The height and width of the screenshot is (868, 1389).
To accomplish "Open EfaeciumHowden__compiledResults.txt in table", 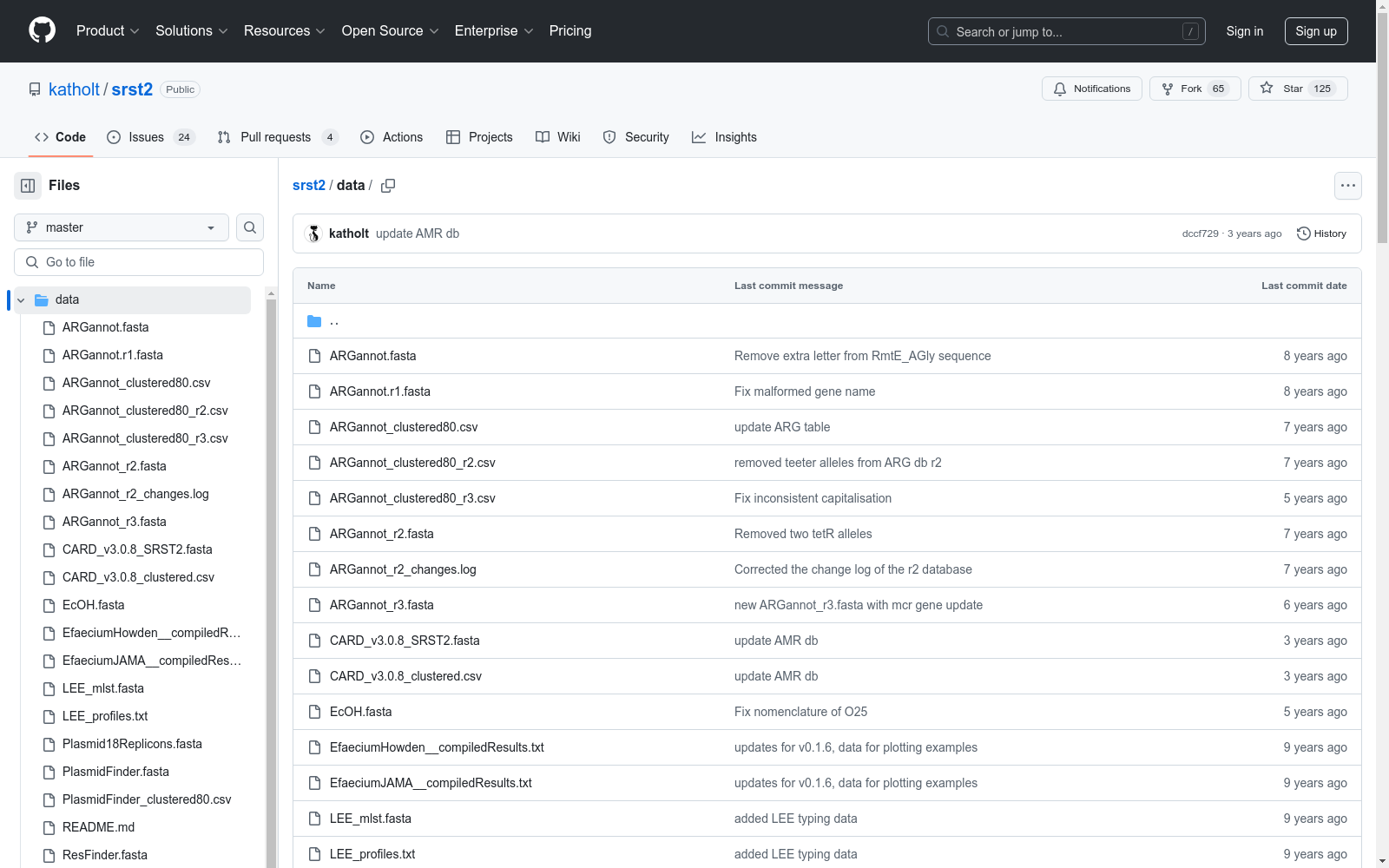I will [437, 747].
